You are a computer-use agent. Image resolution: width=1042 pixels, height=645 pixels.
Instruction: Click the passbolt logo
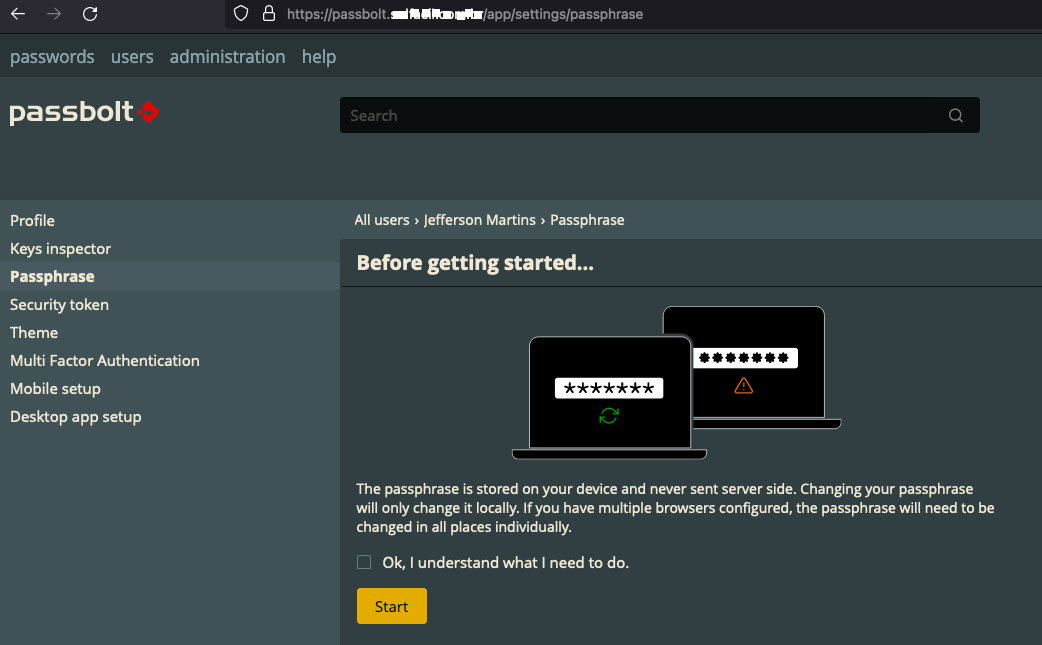84,112
